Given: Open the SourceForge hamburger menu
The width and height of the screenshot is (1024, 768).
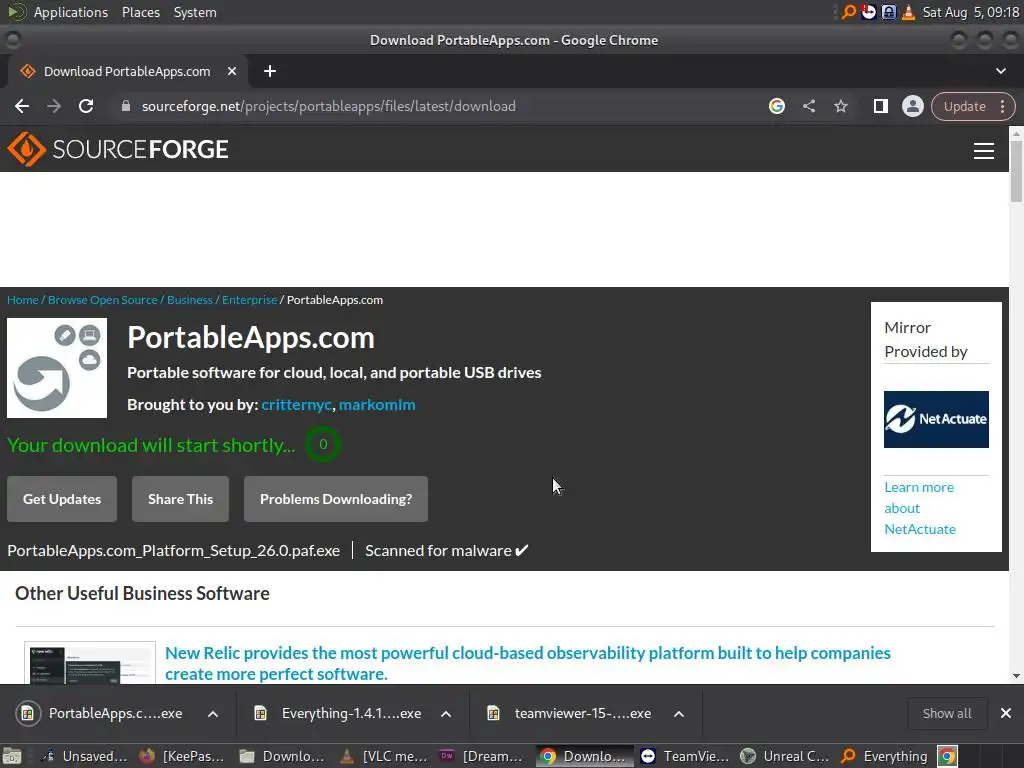Looking at the screenshot, I should pos(984,150).
